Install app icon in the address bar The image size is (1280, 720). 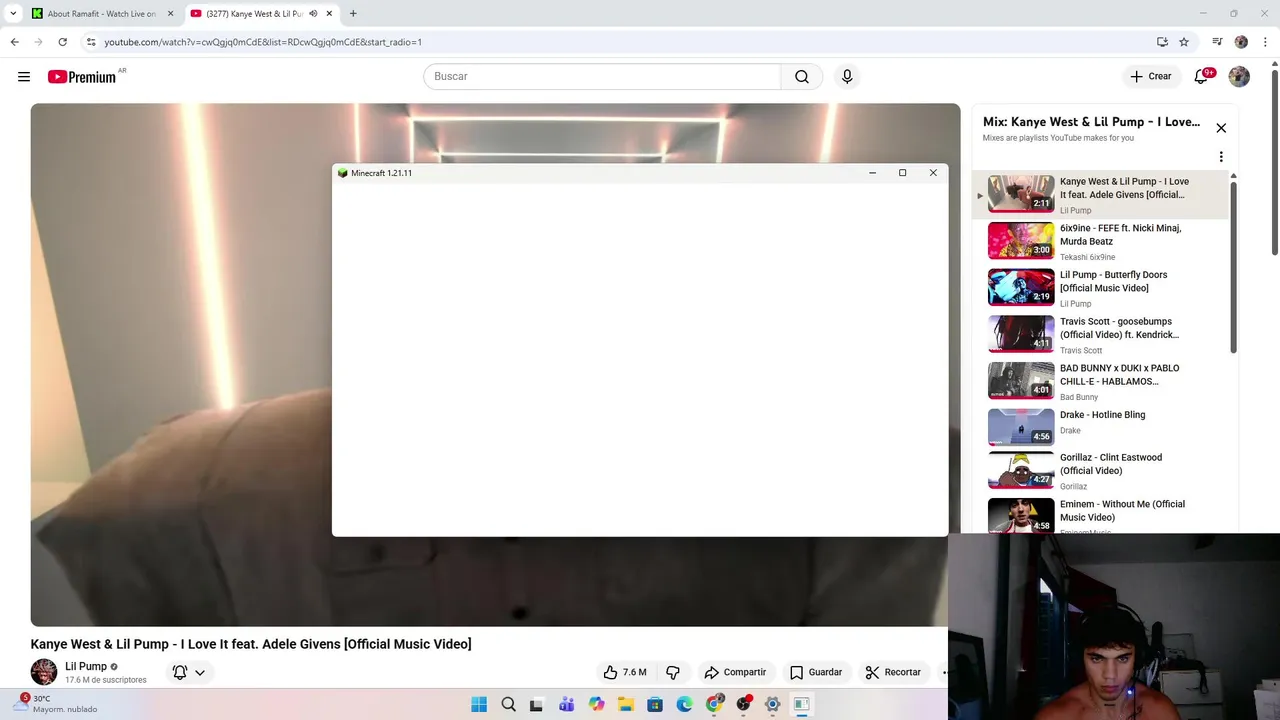point(1162,42)
